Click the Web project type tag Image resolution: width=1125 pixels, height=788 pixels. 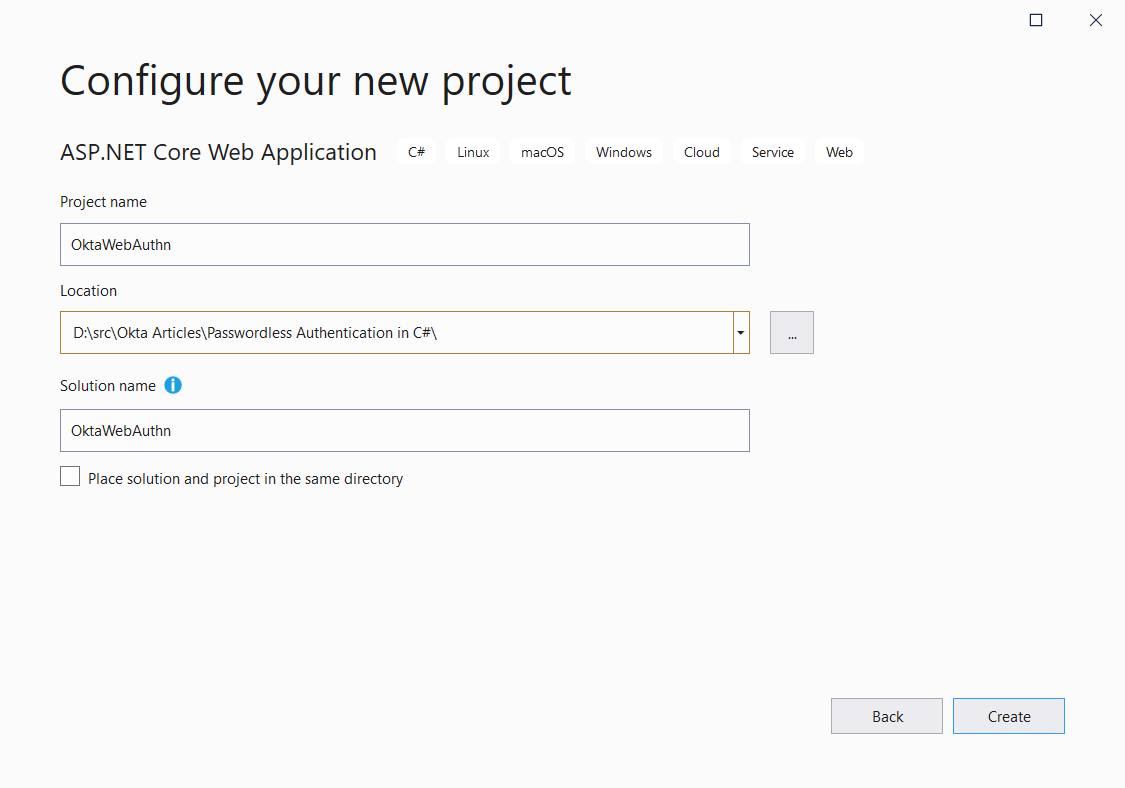point(839,152)
